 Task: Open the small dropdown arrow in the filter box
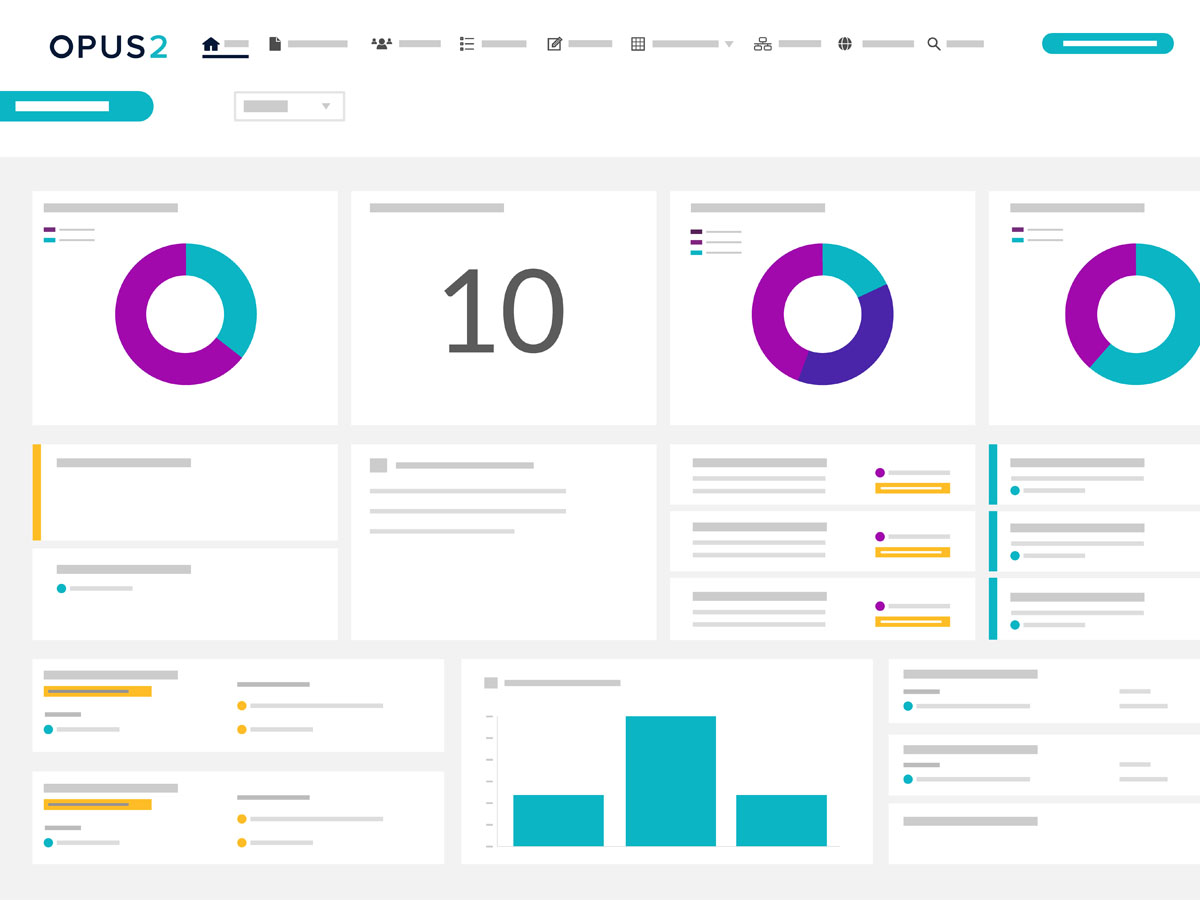tap(325, 106)
